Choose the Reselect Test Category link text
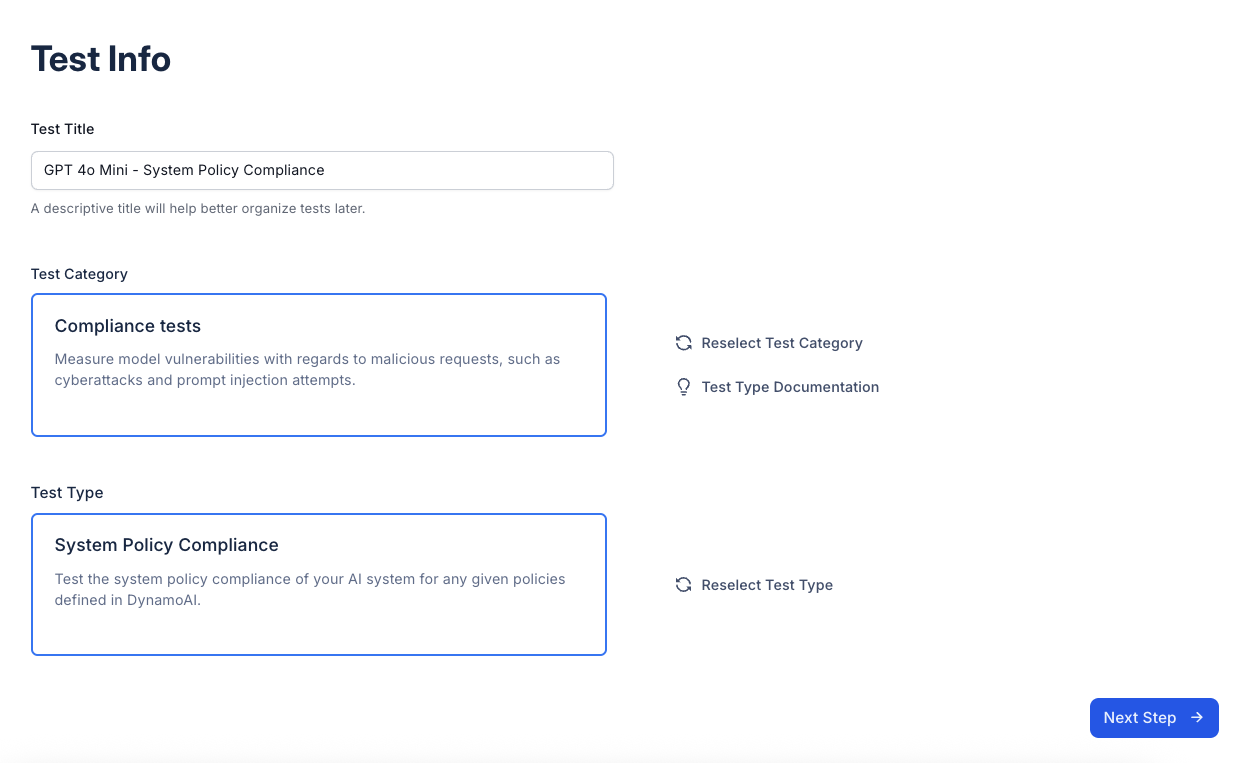The height and width of the screenshot is (763, 1253). pyautogui.click(x=782, y=343)
